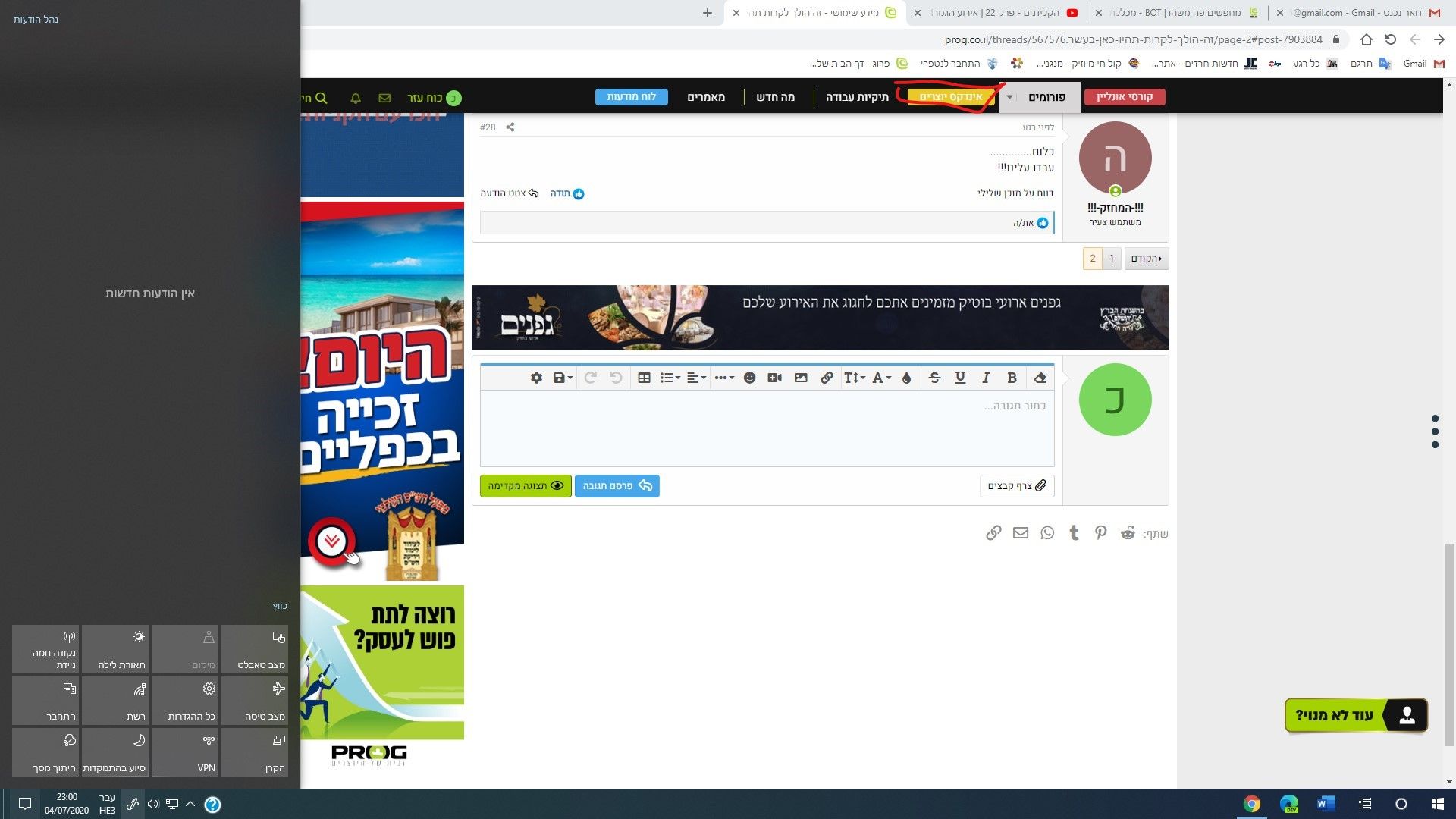This screenshot has height=819, width=1456.
Task: Toggle bold formatting in reply editor
Action: [x=1012, y=378]
